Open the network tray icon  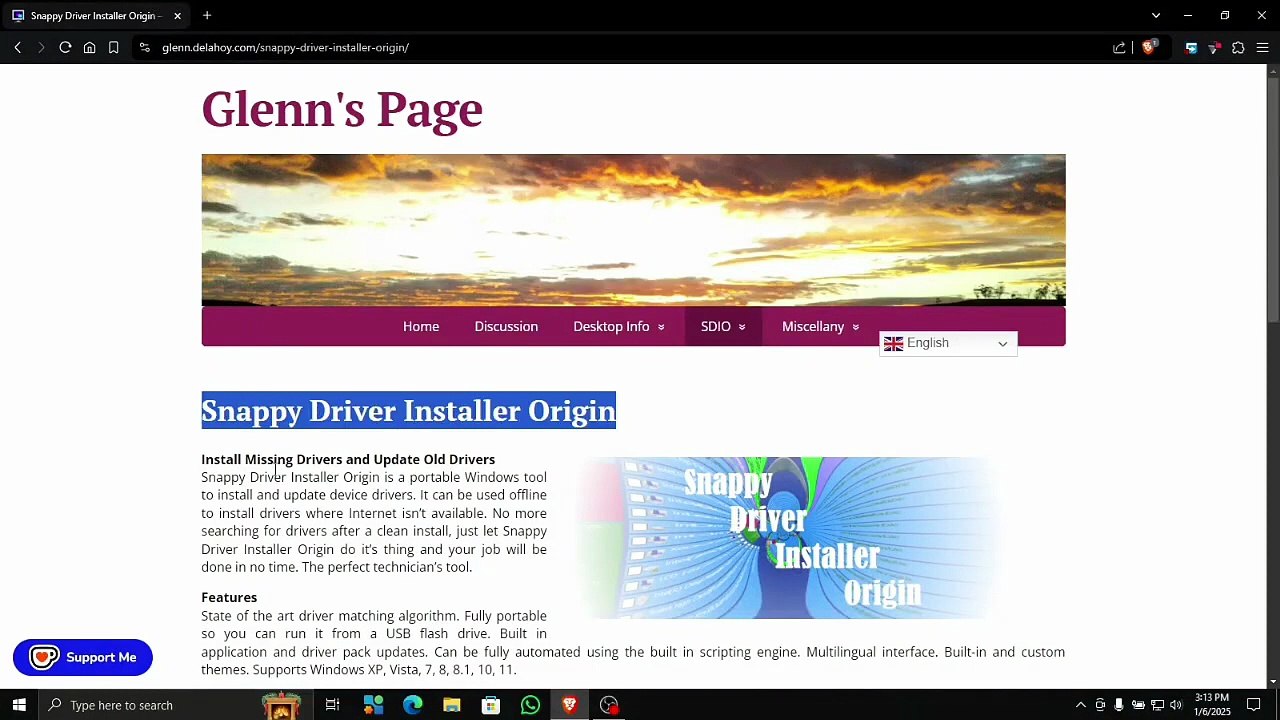pos(1157,705)
